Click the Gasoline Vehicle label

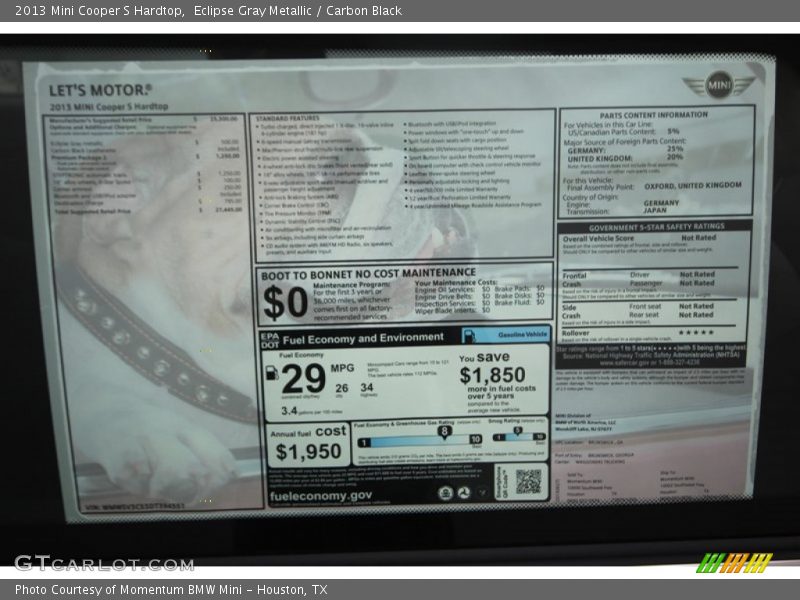tap(521, 336)
